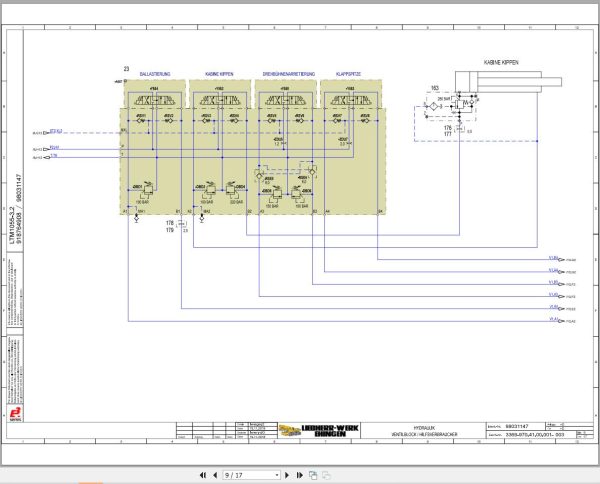Select the DREHBÜHNENARRETIERUNG heading

click(289, 74)
